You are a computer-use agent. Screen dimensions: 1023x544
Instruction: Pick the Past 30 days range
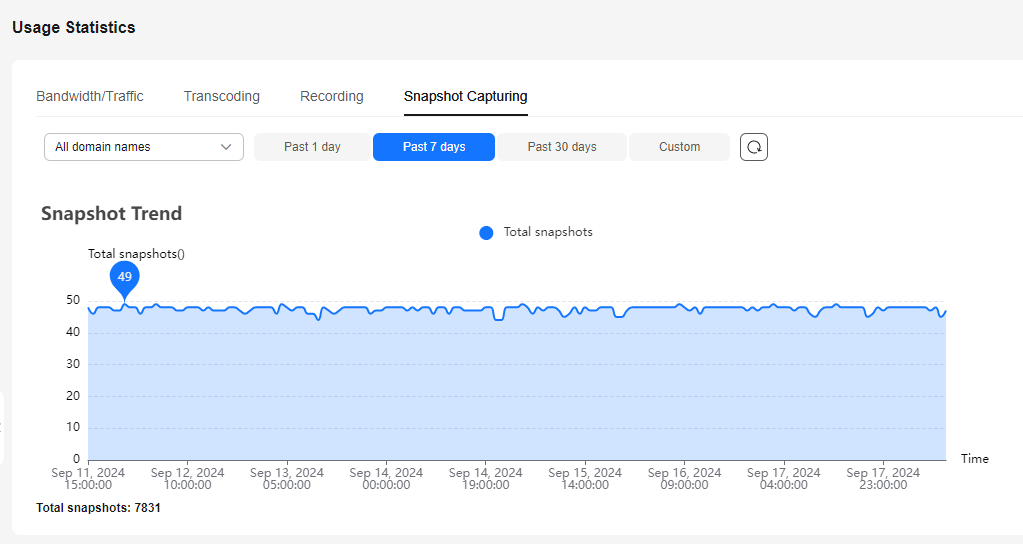pos(562,147)
